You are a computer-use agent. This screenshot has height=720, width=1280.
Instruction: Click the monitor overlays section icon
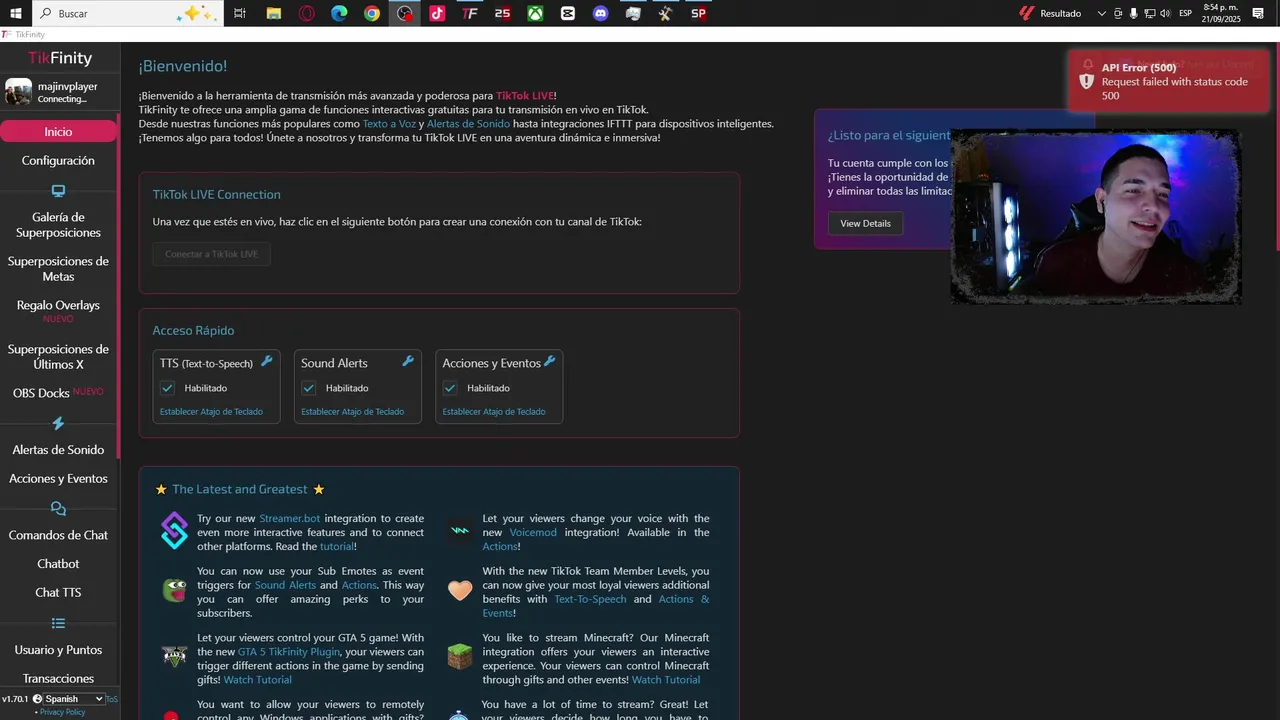click(x=58, y=191)
